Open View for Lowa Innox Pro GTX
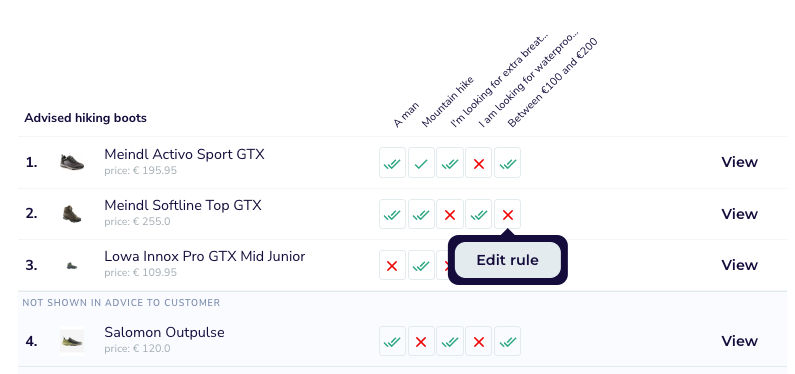The height and width of the screenshot is (374, 795). [x=739, y=265]
